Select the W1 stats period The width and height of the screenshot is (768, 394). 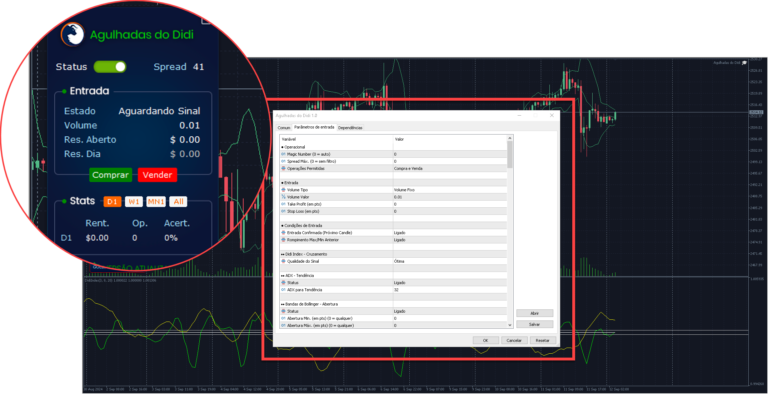click(x=133, y=201)
